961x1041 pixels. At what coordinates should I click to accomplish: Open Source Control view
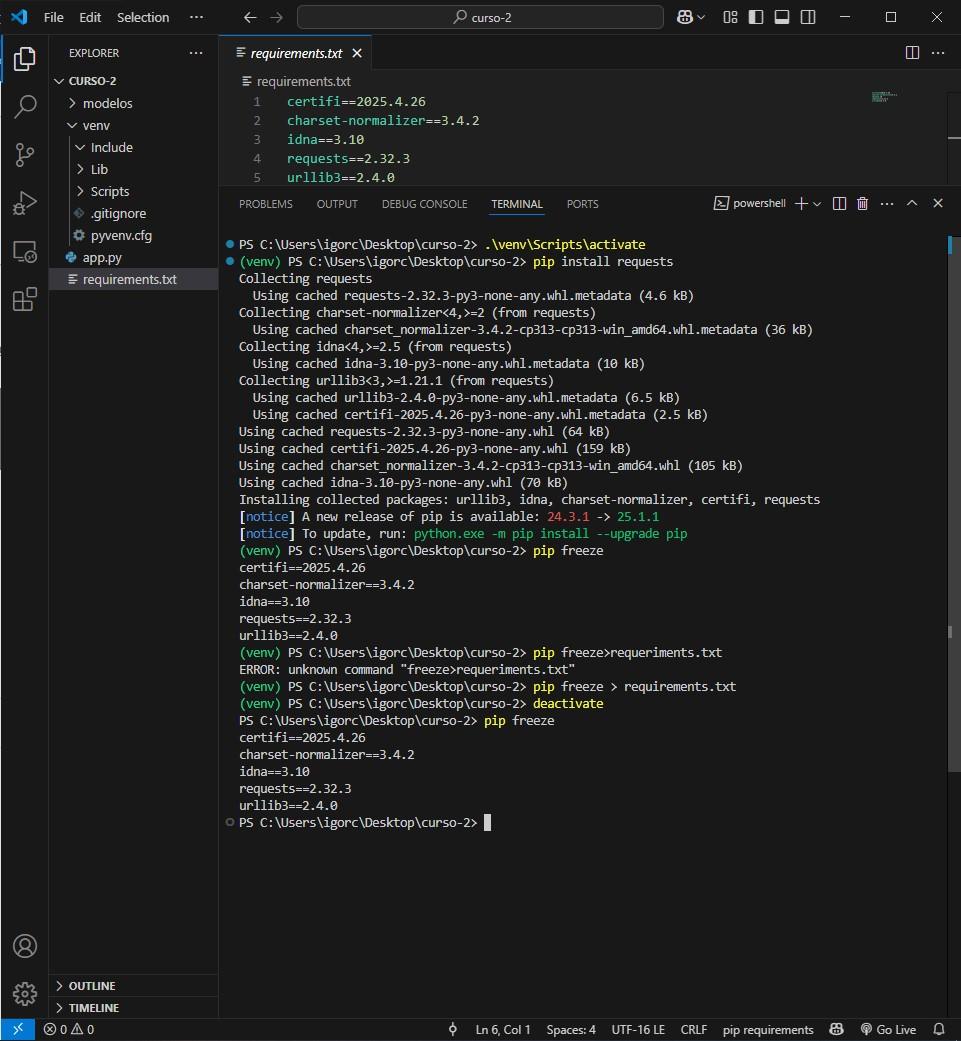coord(25,155)
